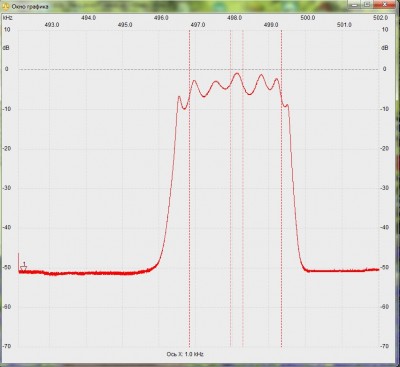Click the X axis 1.0 kHz caption
400x367 pixels.
(185, 354)
